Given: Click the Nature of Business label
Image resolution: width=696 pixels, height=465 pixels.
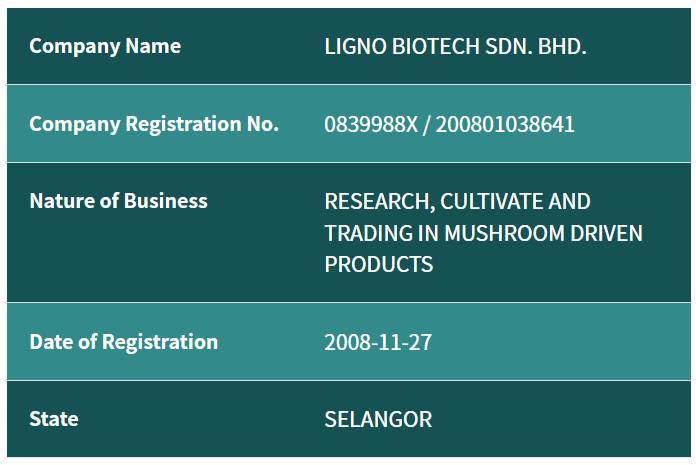Looking at the screenshot, I should pos(119,201).
